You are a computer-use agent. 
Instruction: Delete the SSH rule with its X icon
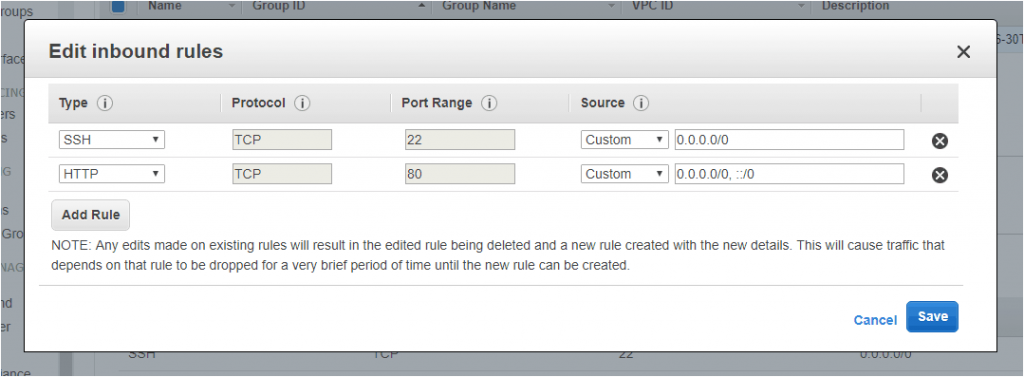click(x=940, y=140)
